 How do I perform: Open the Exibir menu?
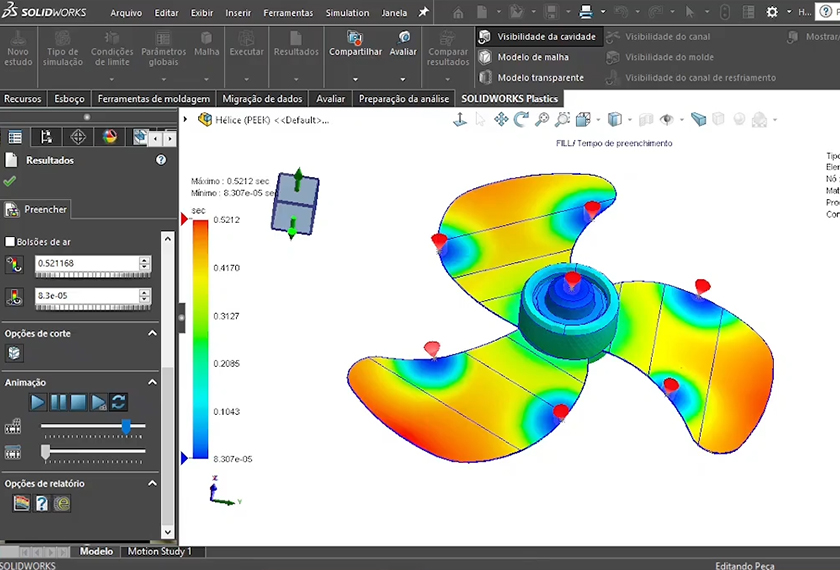coord(202,13)
